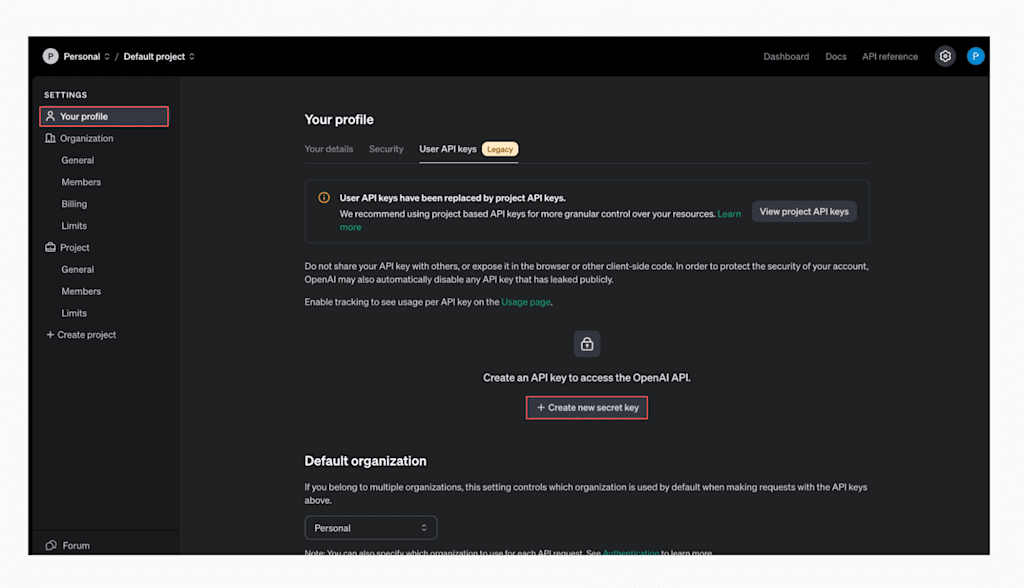The width and height of the screenshot is (1024, 588).
Task: Click the Project briefcase icon in the sidebar
Action: click(x=50, y=247)
